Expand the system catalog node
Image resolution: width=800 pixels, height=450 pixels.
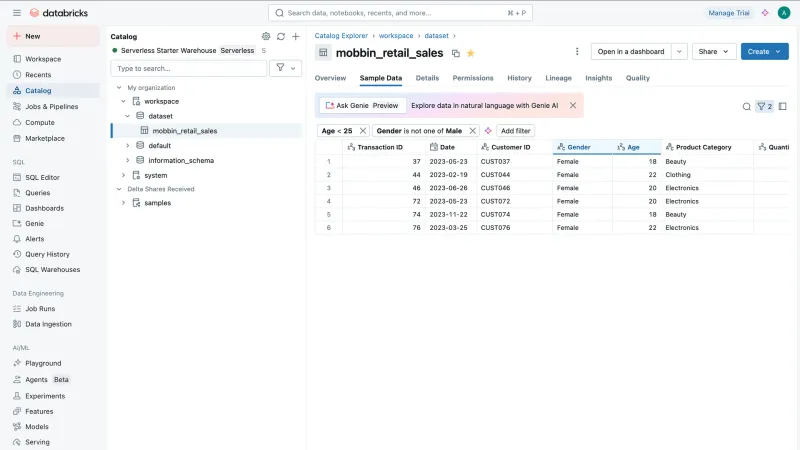tap(123, 175)
